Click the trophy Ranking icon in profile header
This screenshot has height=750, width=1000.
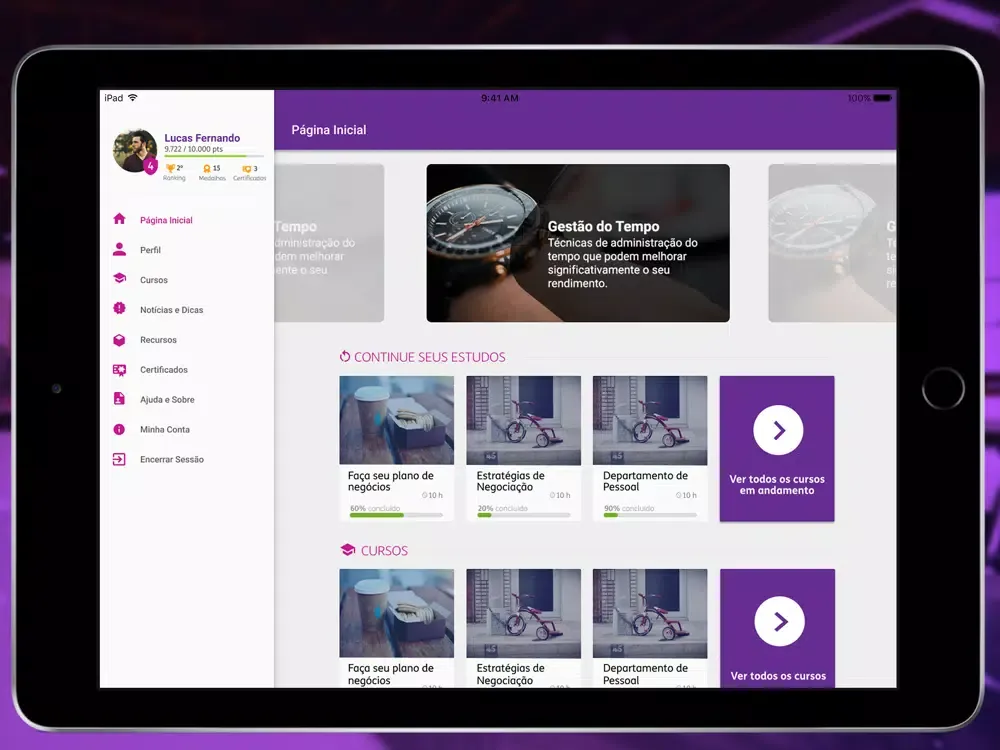pyautogui.click(x=170, y=168)
